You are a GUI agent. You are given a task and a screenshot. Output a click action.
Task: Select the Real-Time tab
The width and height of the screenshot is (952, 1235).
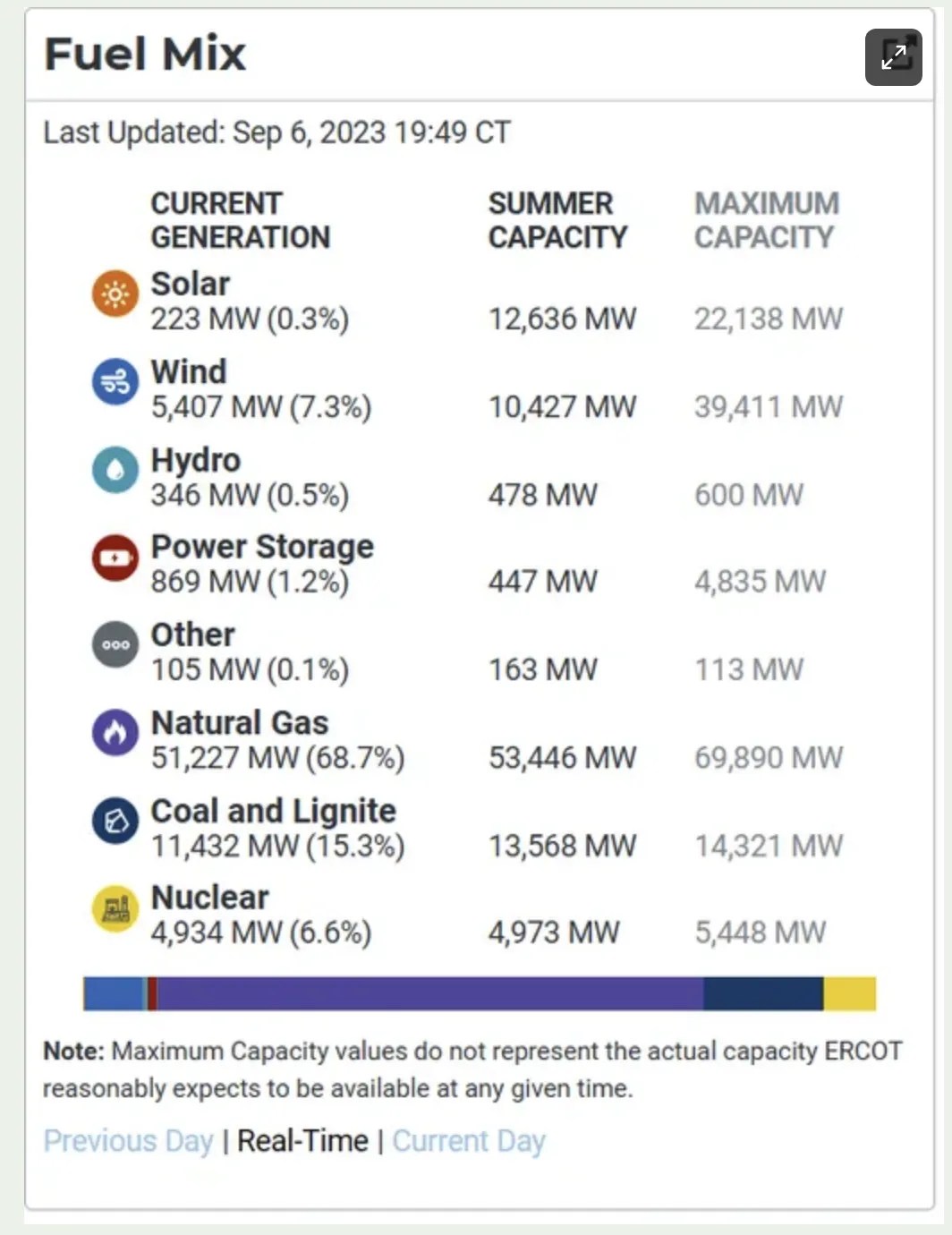302,1141
